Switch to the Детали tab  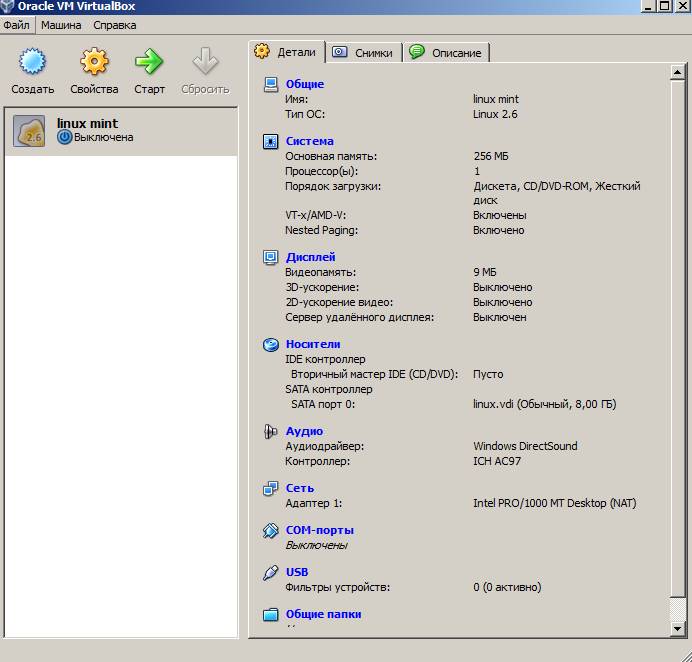tap(287, 52)
